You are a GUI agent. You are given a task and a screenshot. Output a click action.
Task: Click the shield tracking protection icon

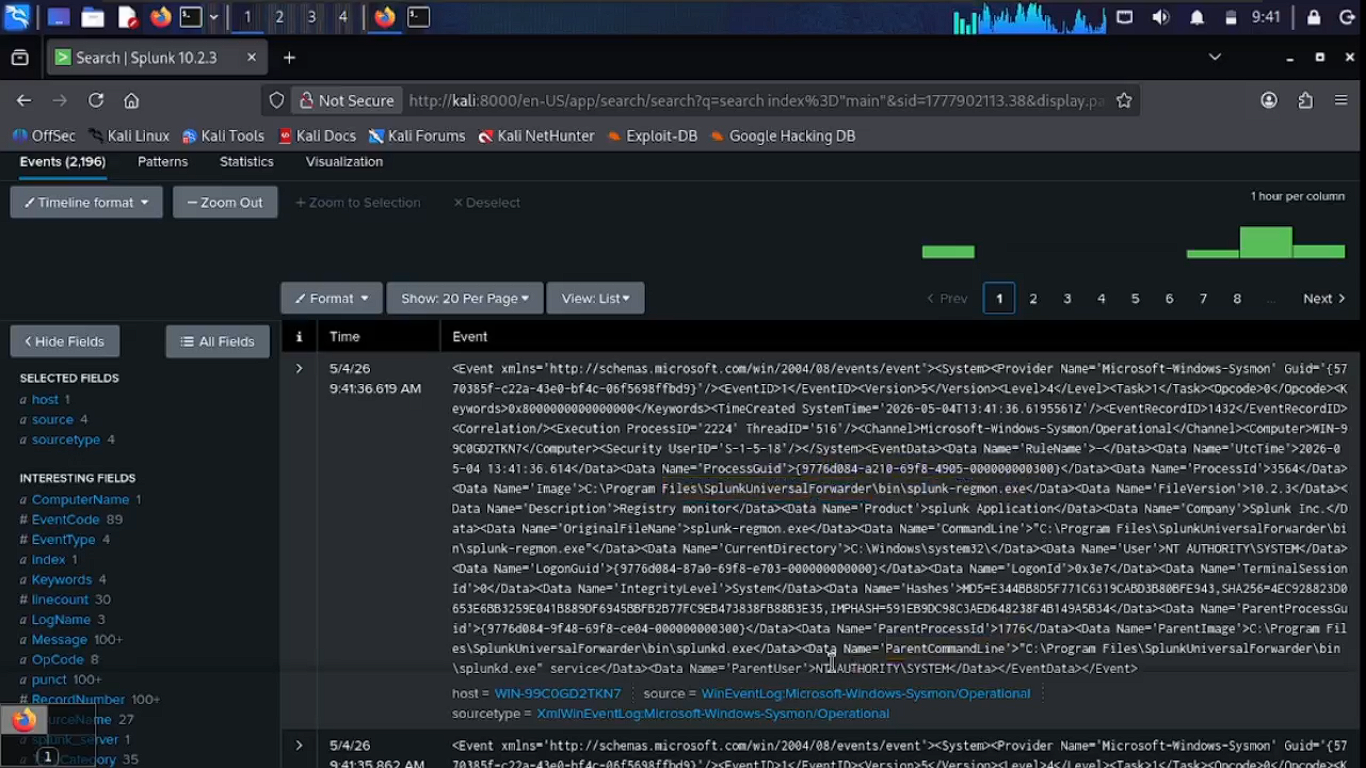point(277,100)
